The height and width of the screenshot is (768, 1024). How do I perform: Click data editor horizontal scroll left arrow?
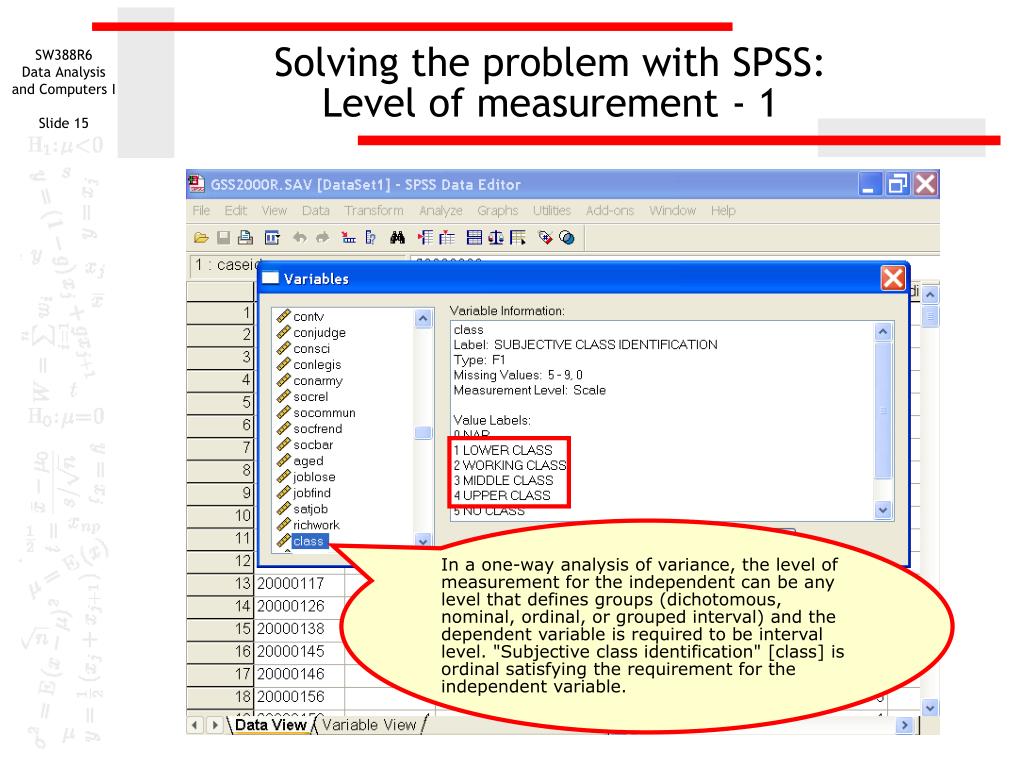(195, 724)
